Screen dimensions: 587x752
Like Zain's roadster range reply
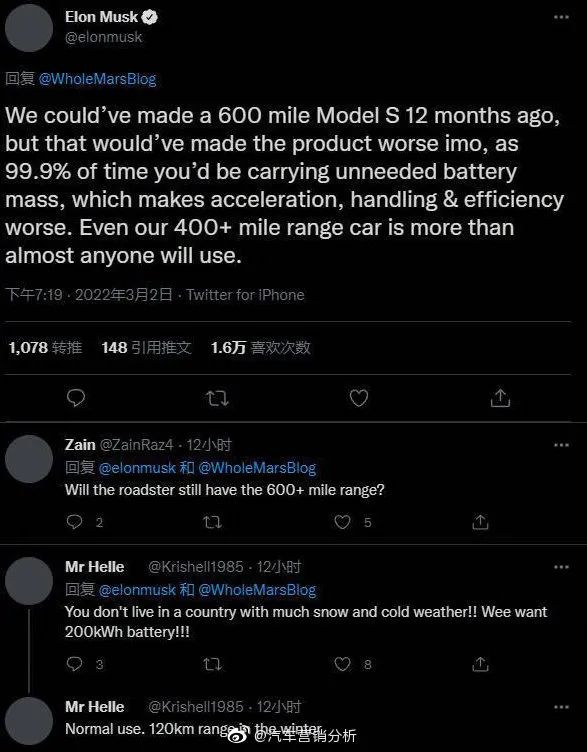pyautogui.click(x=342, y=522)
